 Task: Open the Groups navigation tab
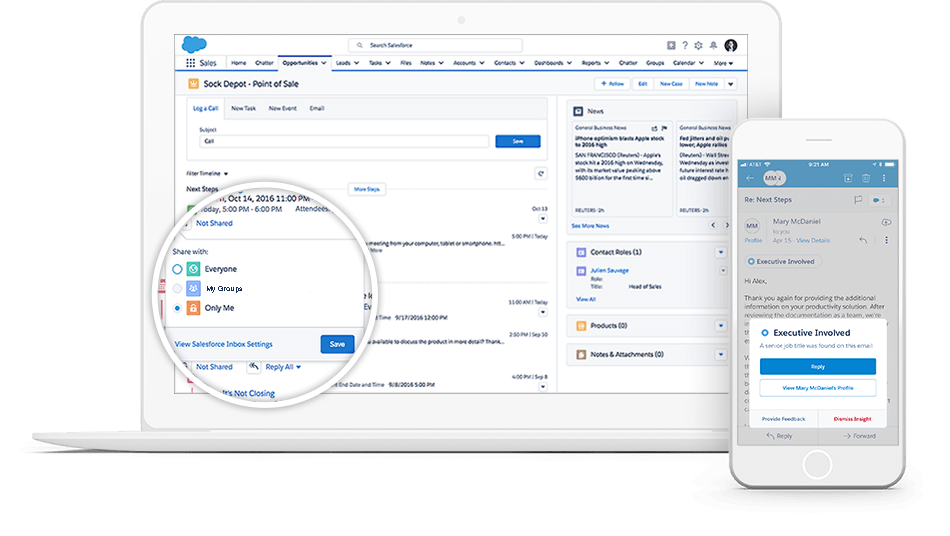coord(655,63)
